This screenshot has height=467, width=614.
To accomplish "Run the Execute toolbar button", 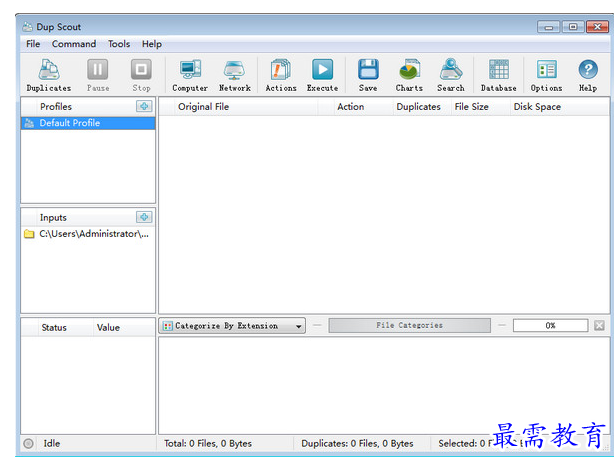I will tap(322, 76).
